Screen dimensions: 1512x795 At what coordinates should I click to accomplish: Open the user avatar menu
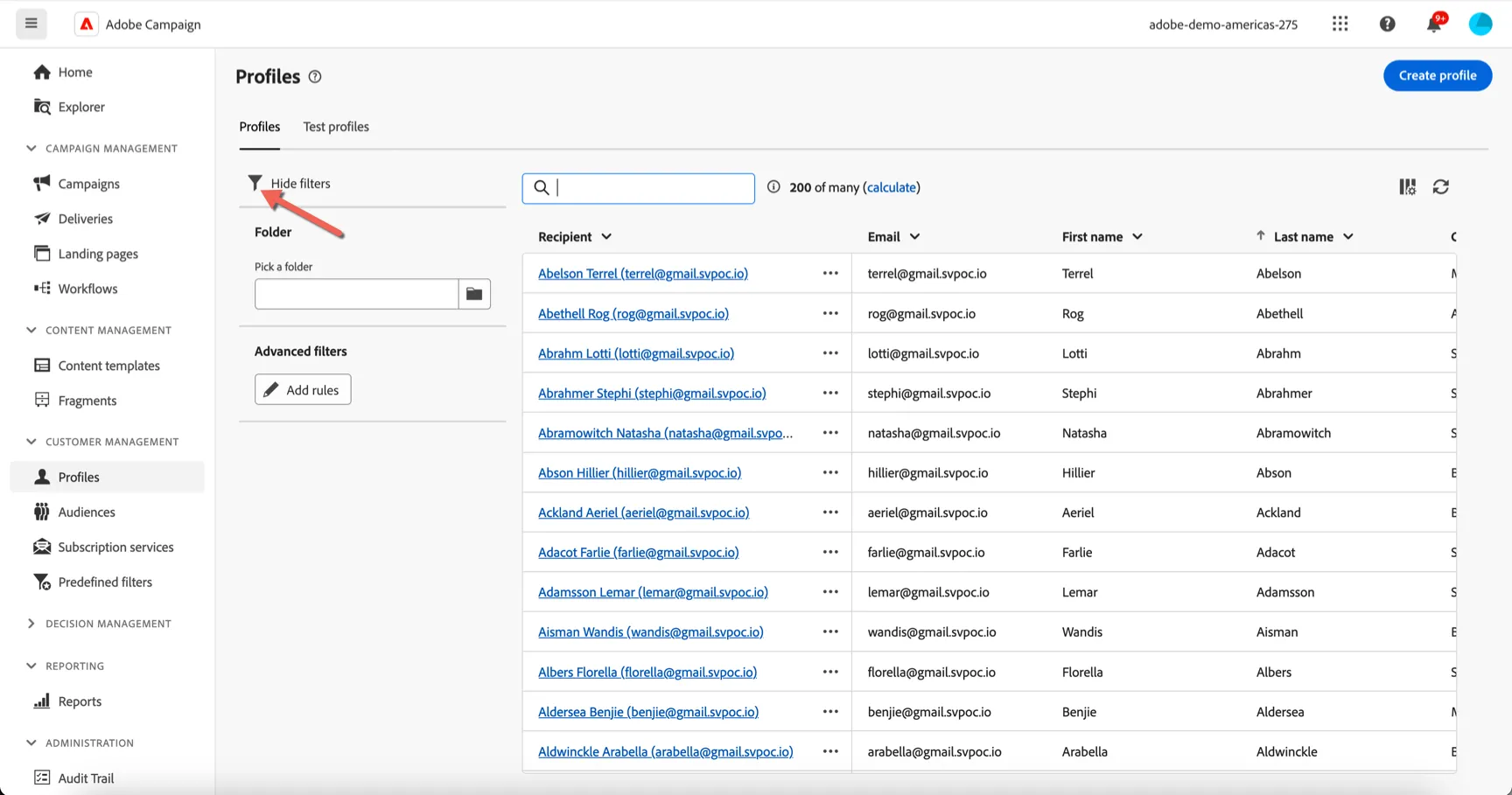point(1480,24)
